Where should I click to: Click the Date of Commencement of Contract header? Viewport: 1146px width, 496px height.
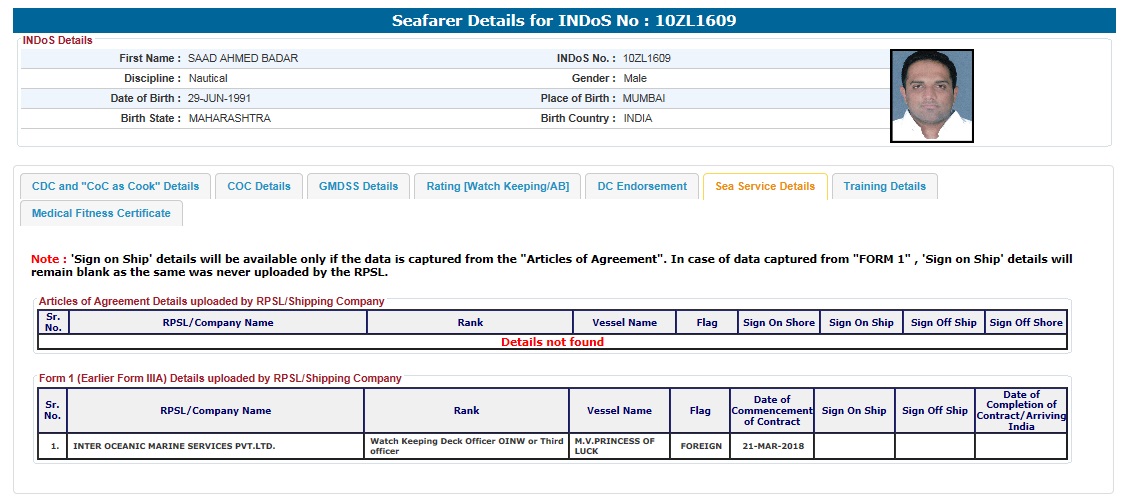coord(772,411)
